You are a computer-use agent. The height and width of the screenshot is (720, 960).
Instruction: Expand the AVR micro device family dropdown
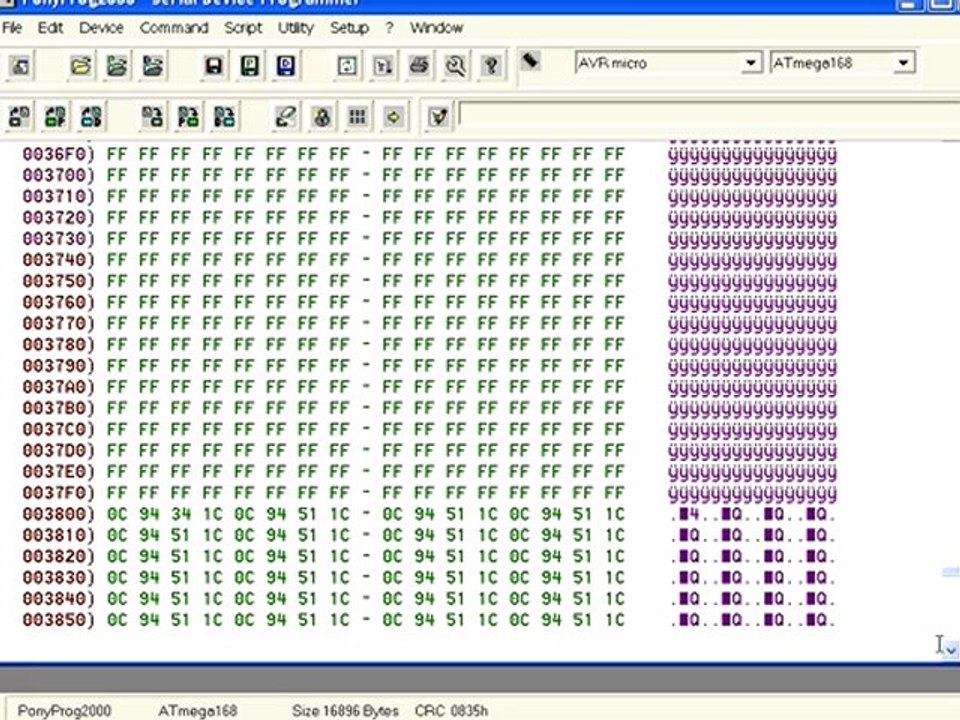751,62
